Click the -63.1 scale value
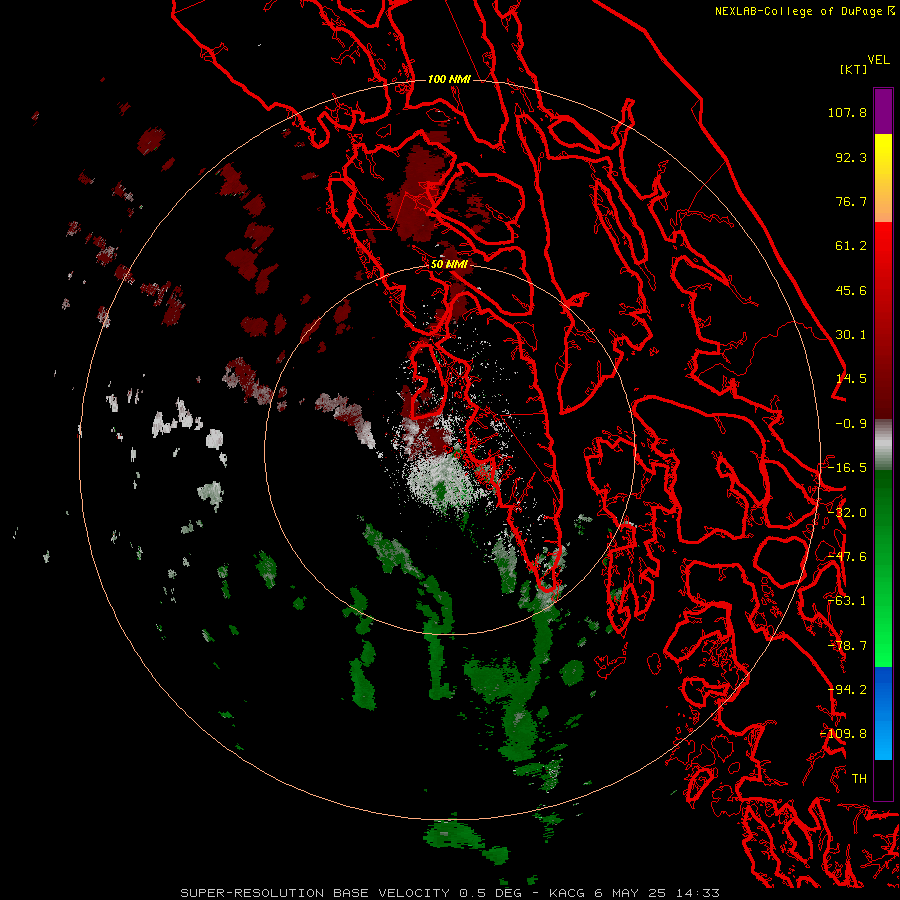 tap(847, 601)
